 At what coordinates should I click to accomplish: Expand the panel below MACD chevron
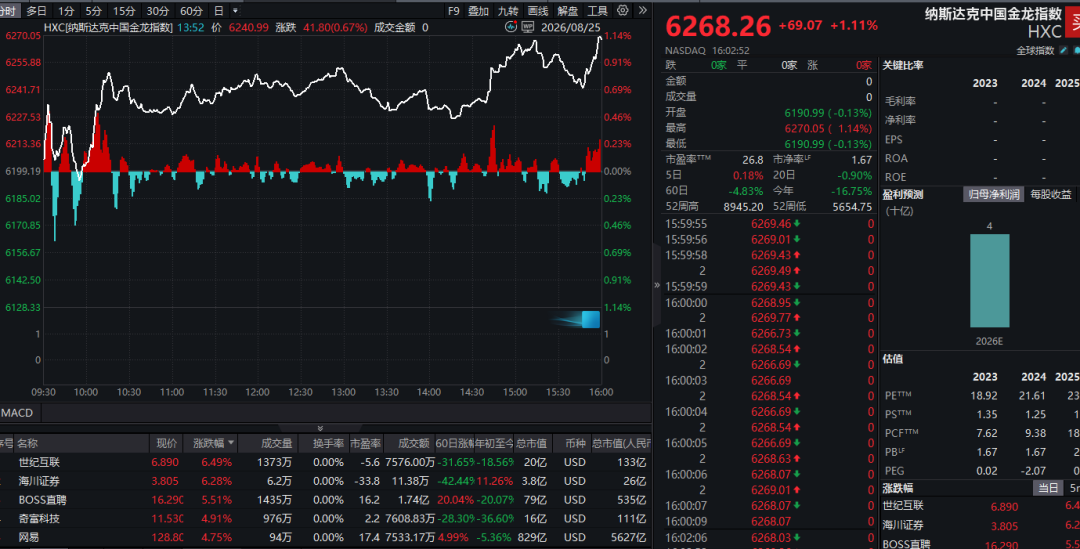(320, 428)
